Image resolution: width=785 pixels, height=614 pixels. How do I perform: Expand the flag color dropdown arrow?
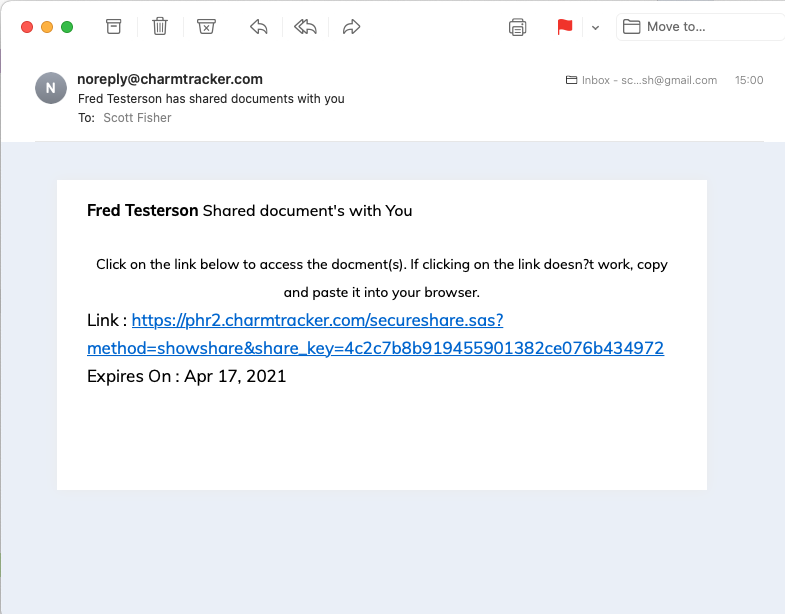[595, 27]
